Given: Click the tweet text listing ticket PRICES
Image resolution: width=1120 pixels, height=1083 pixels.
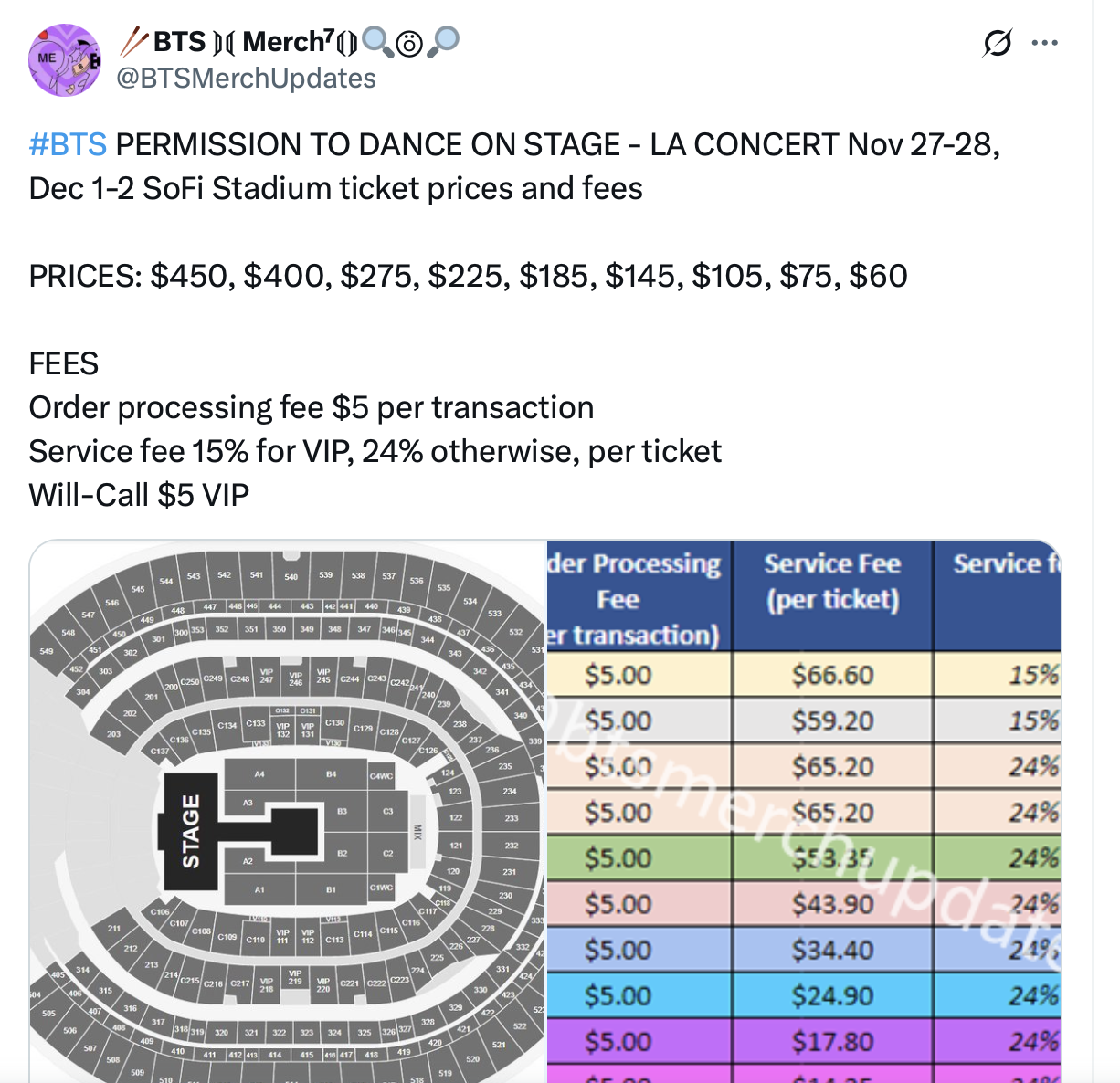Looking at the screenshot, I should point(468,276).
